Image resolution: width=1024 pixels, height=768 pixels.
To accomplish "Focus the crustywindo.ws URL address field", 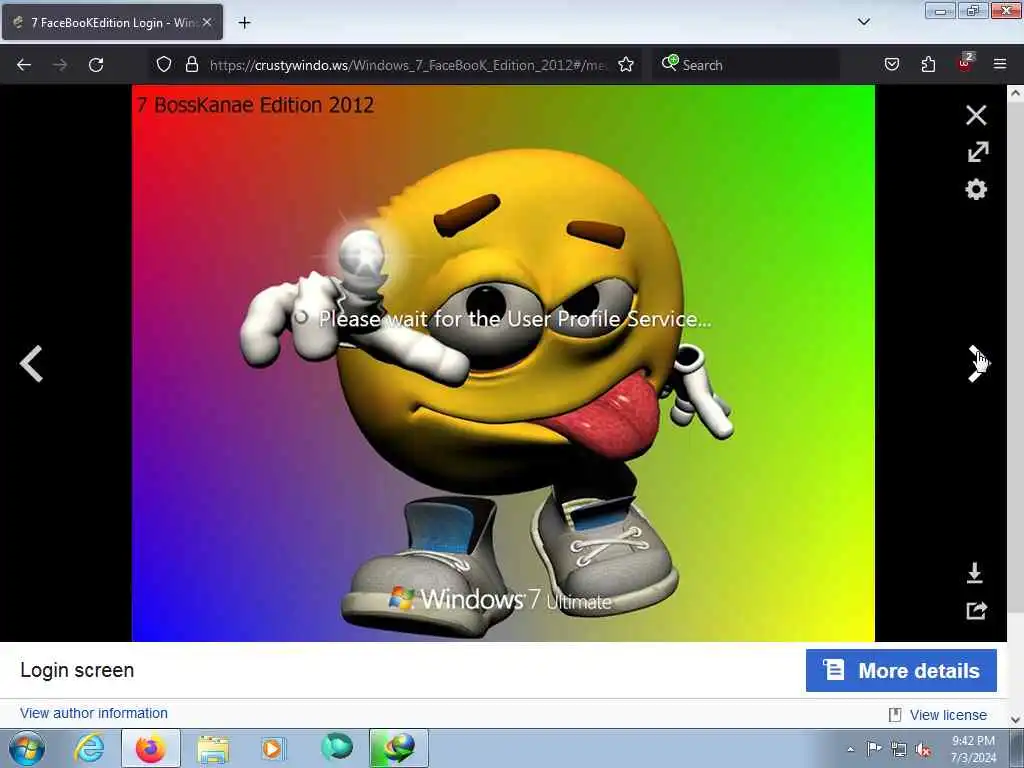I will tap(407, 65).
